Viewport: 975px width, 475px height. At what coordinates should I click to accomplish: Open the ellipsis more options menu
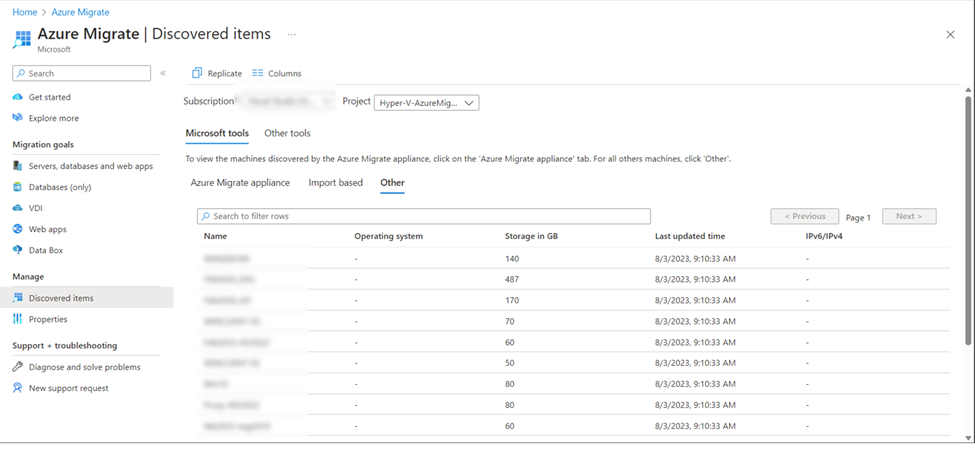291,34
